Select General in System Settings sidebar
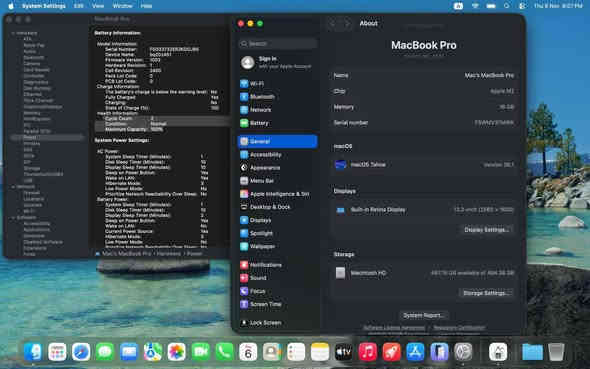Image resolution: width=590 pixels, height=369 pixels. 278,141
